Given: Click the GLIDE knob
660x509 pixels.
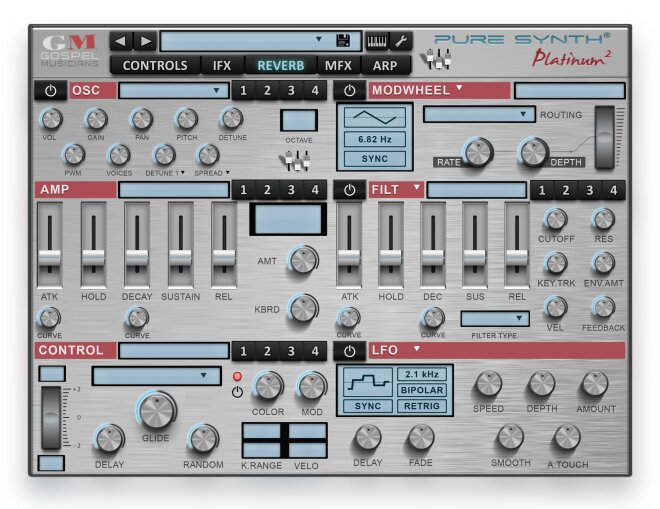Looking at the screenshot, I should 156,410.
